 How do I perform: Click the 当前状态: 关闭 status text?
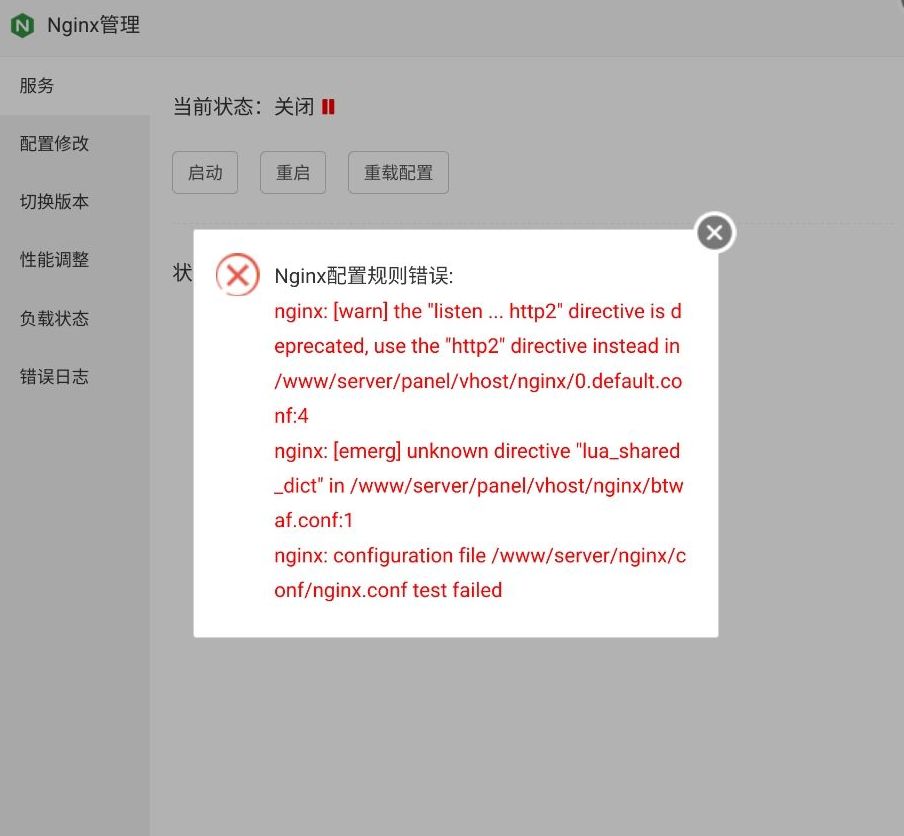tap(244, 107)
